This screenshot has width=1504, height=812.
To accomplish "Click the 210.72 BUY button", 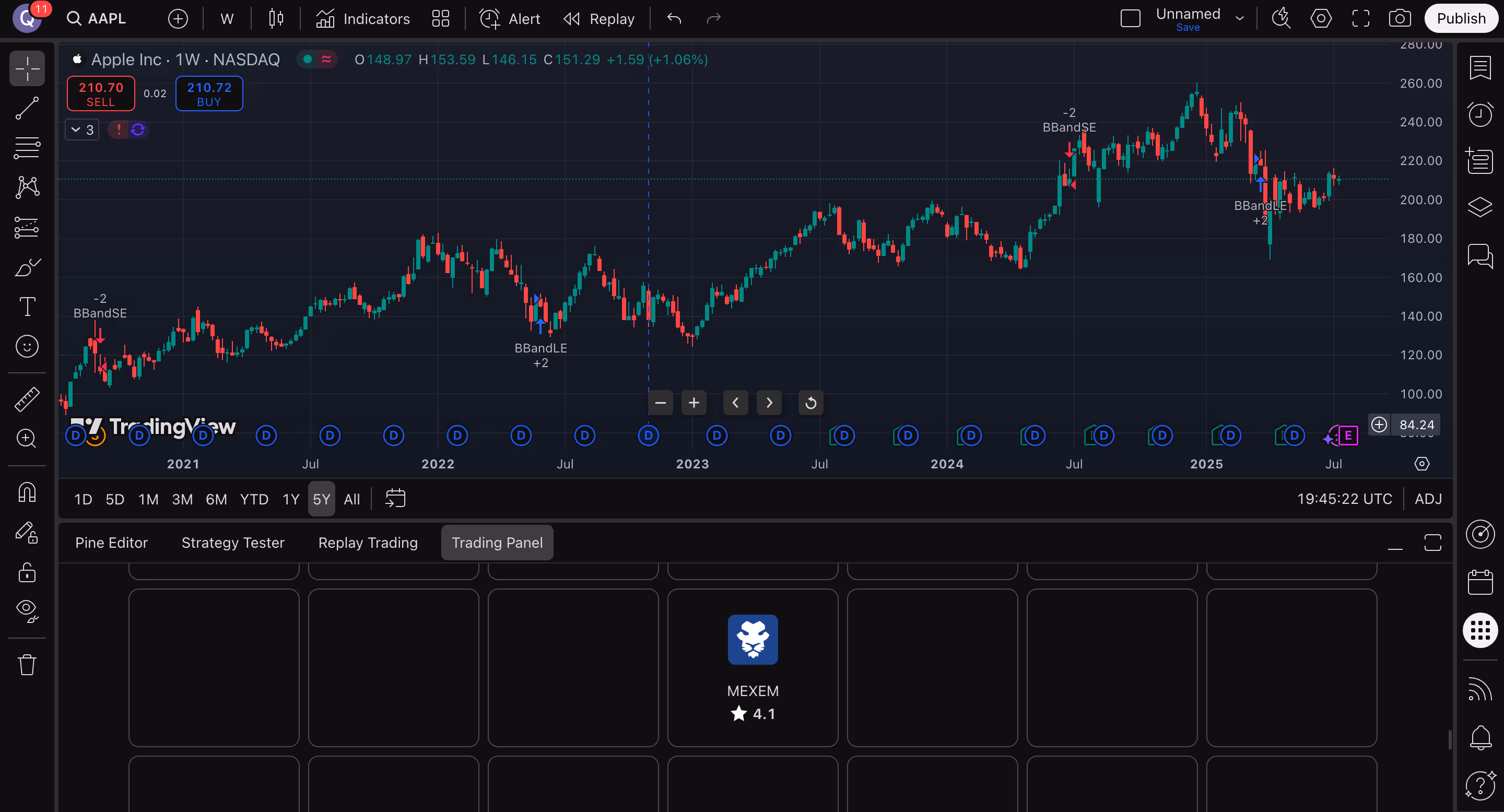I will [x=209, y=93].
